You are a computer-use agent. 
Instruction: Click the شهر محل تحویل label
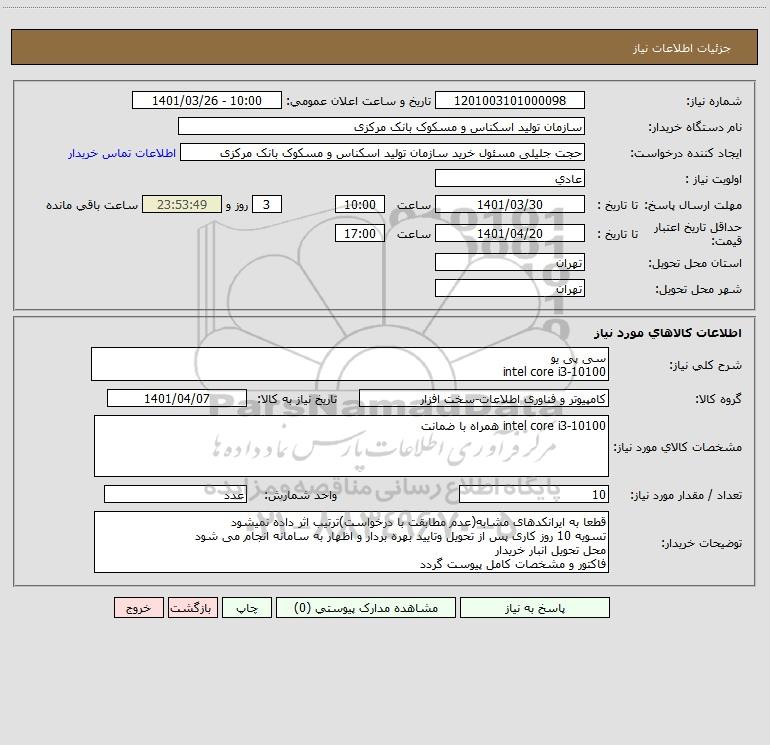[x=699, y=290]
